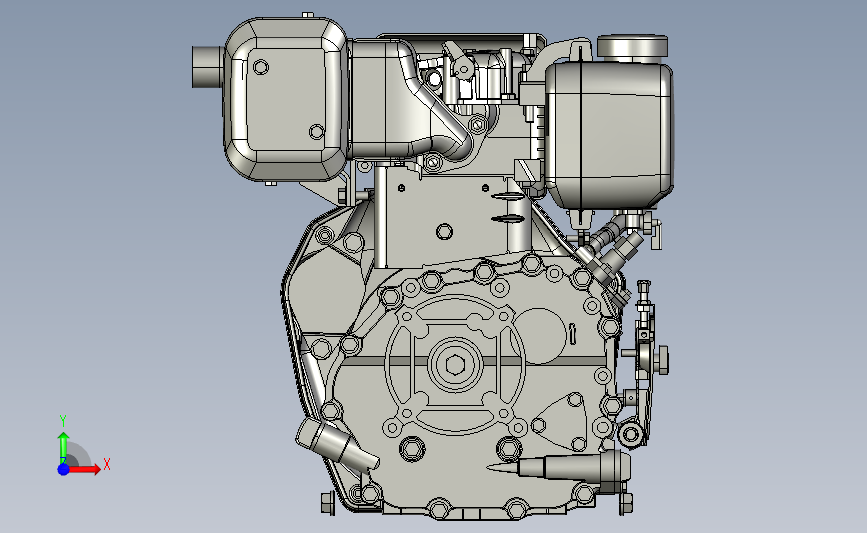Click the green Y axis arrow of the triad
The image size is (867, 533).
click(64, 447)
